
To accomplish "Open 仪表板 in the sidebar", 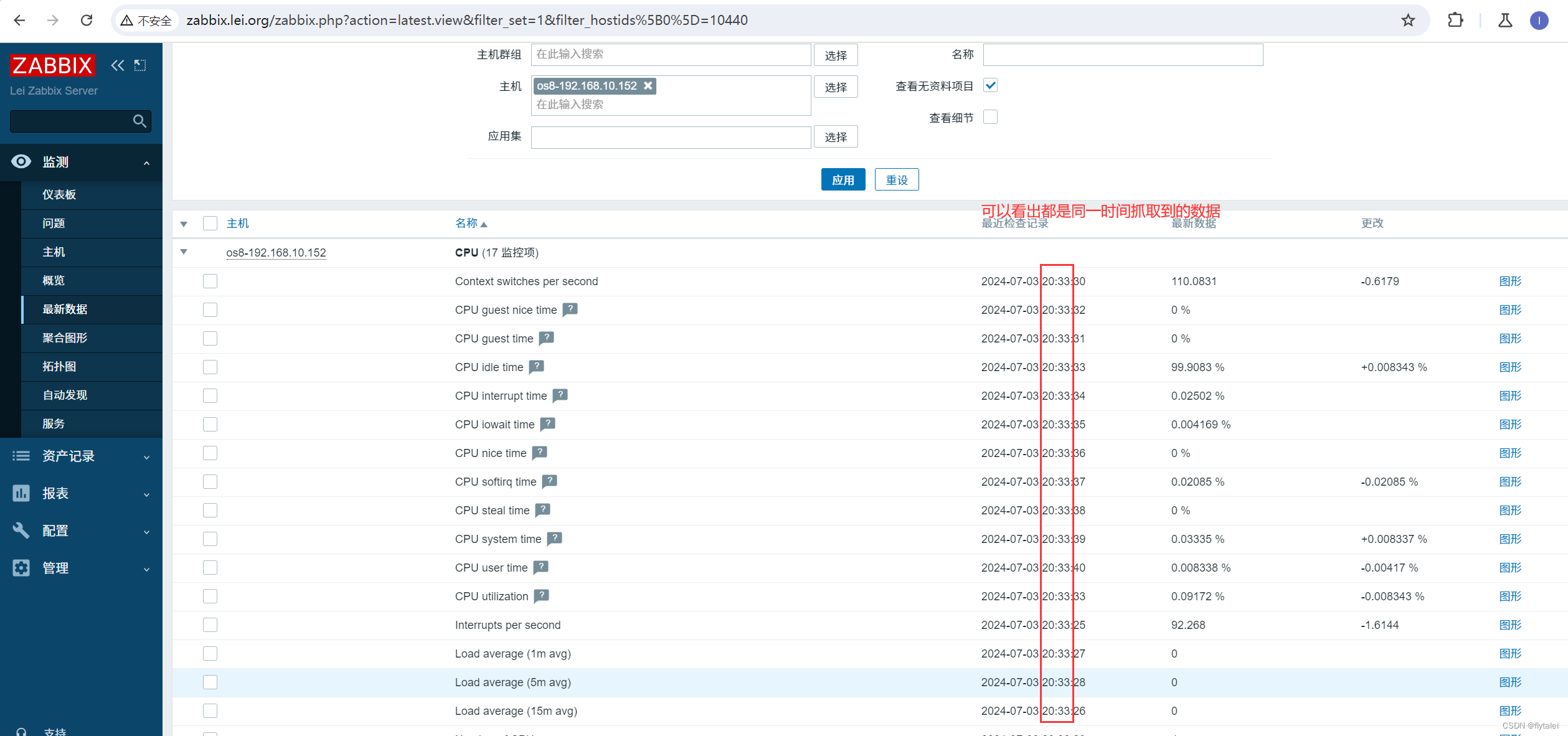I will tap(92, 195).
